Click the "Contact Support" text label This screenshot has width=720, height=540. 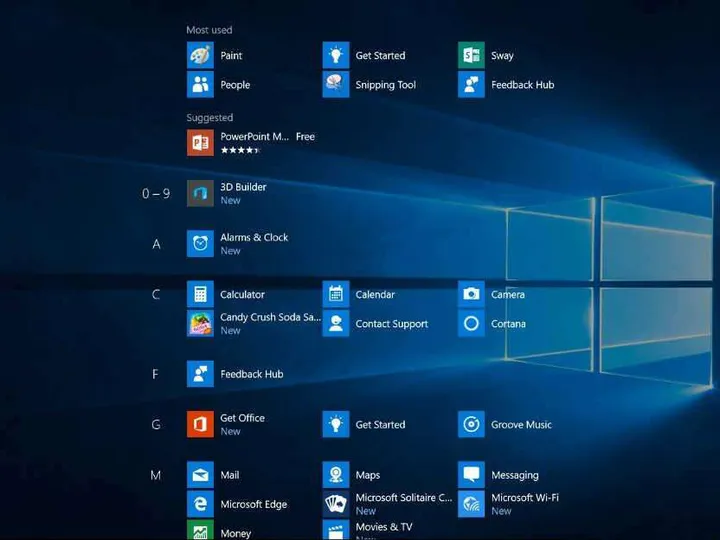point(392,324)
